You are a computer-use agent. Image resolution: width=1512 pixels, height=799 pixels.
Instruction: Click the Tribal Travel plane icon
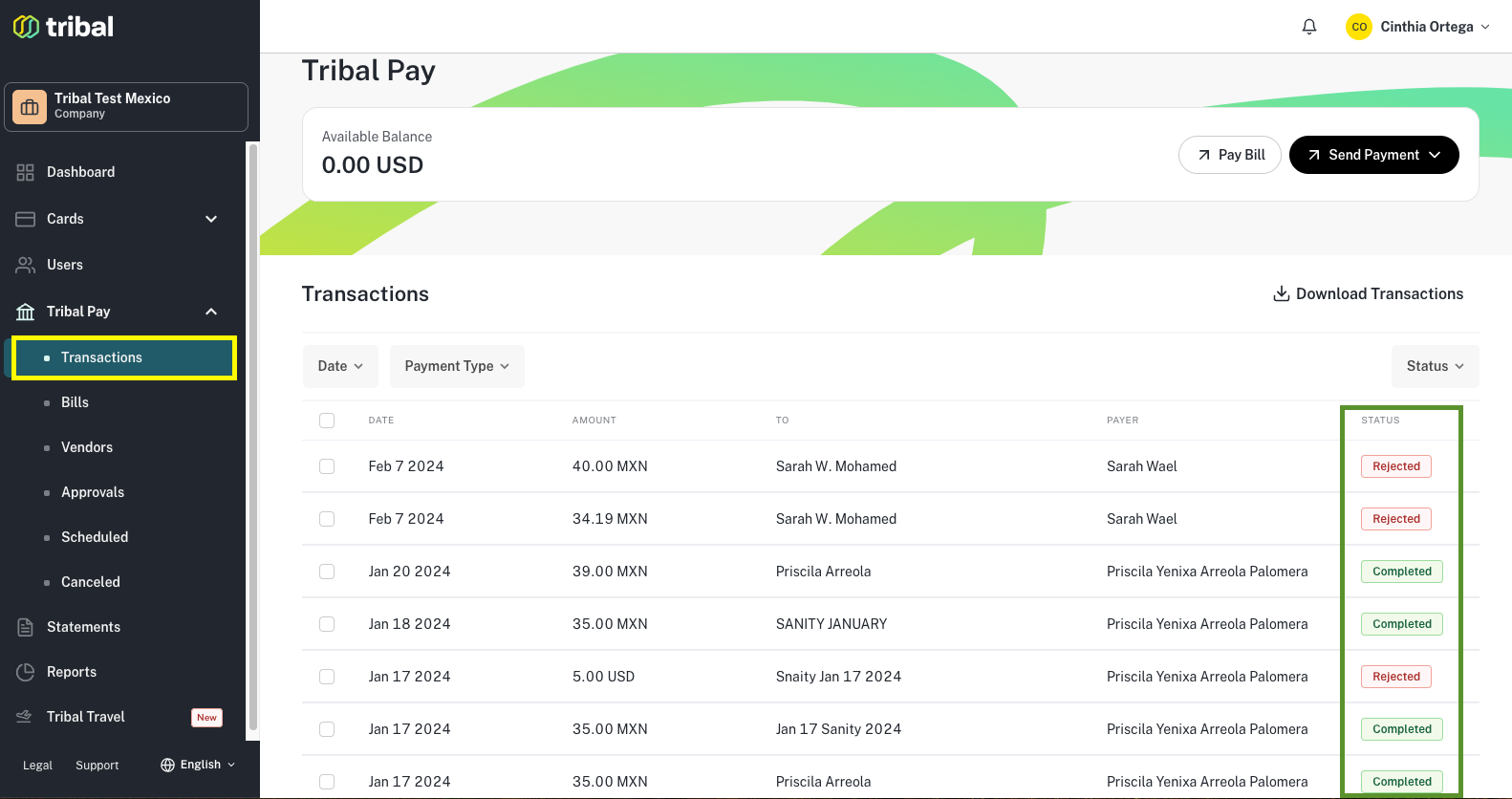[x=26, y=717]
